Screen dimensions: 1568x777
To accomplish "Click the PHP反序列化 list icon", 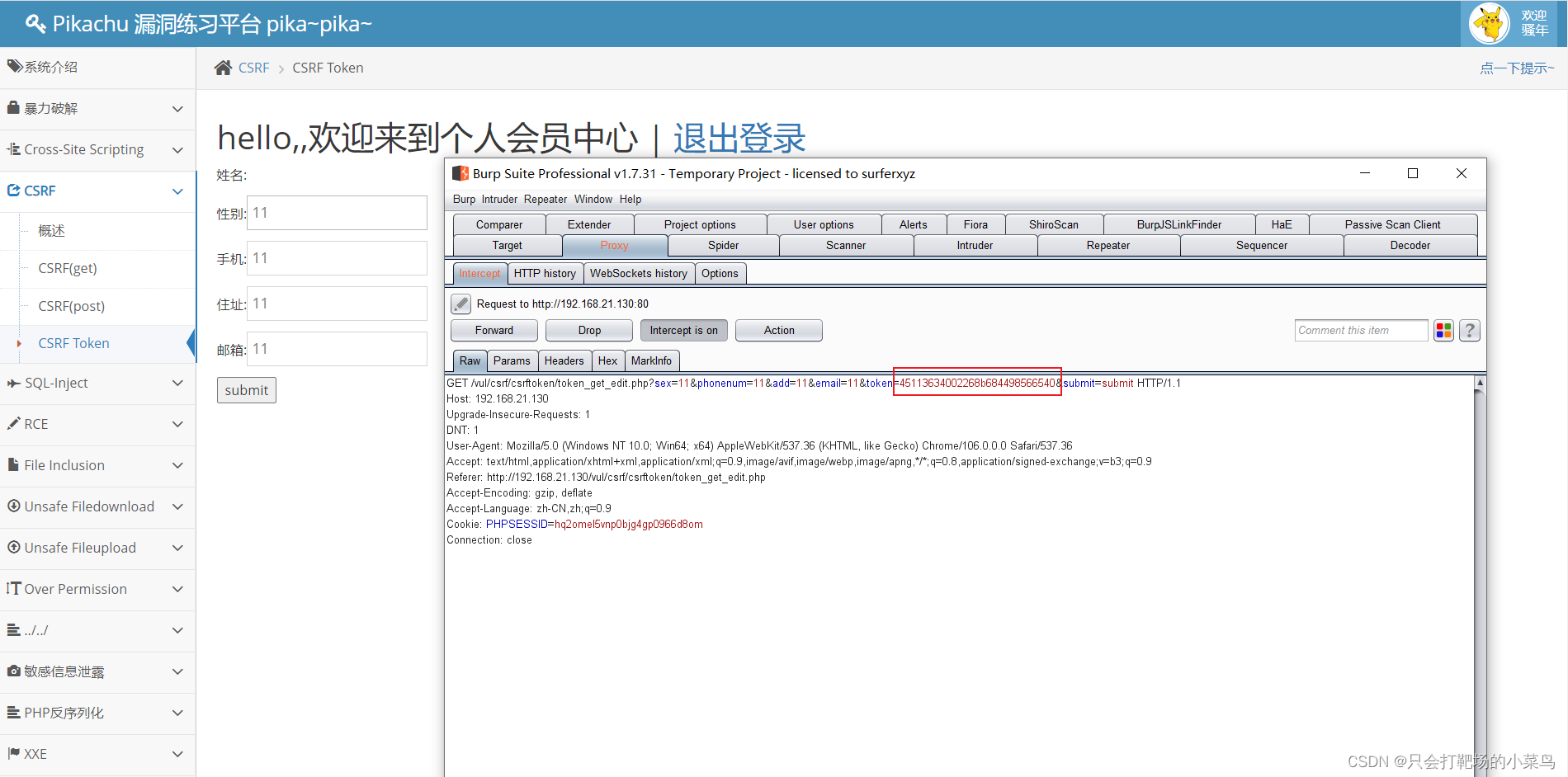I will pyautogui.click(x=13, y=713).
